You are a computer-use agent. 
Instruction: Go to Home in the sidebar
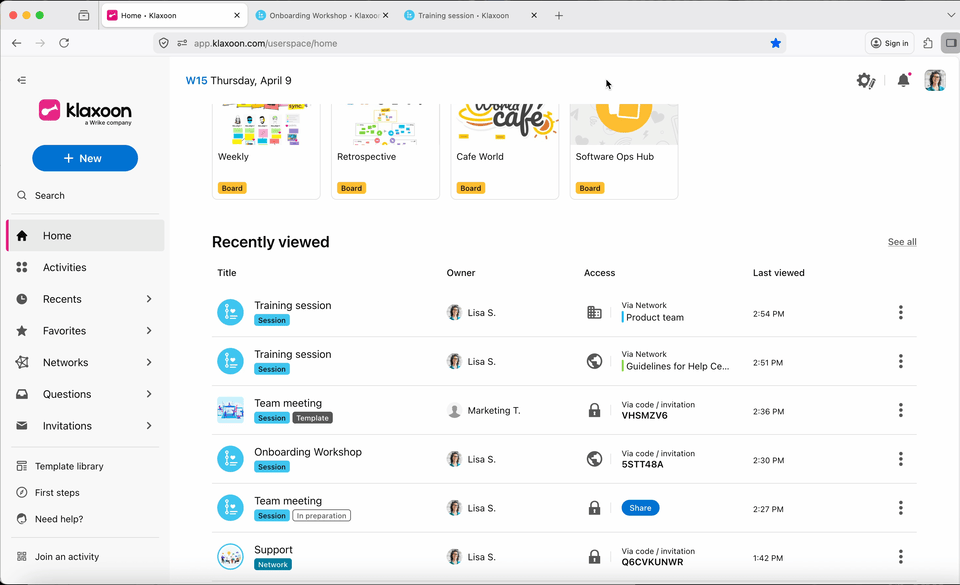(x=85, y=236)
